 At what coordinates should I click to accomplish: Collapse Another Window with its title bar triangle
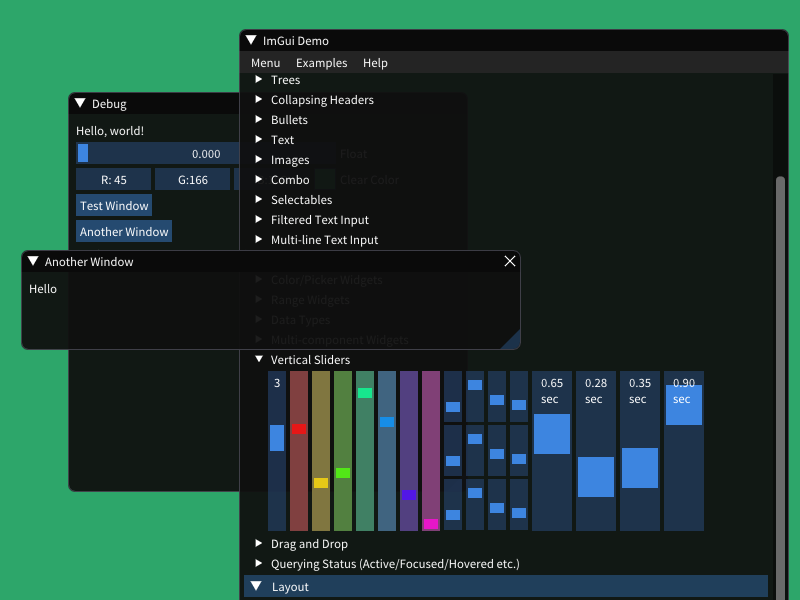(x=33, y=261)
